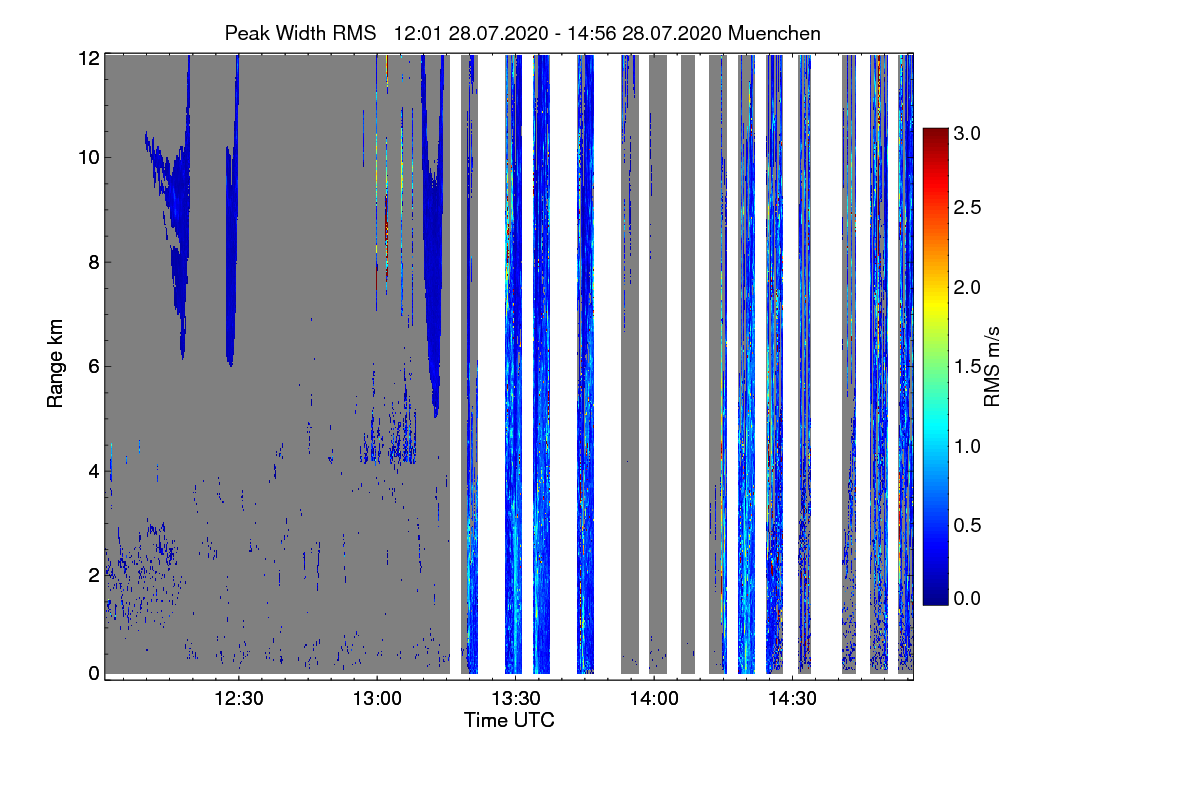Click the 12:30 time axis tick label

(239, 698)
